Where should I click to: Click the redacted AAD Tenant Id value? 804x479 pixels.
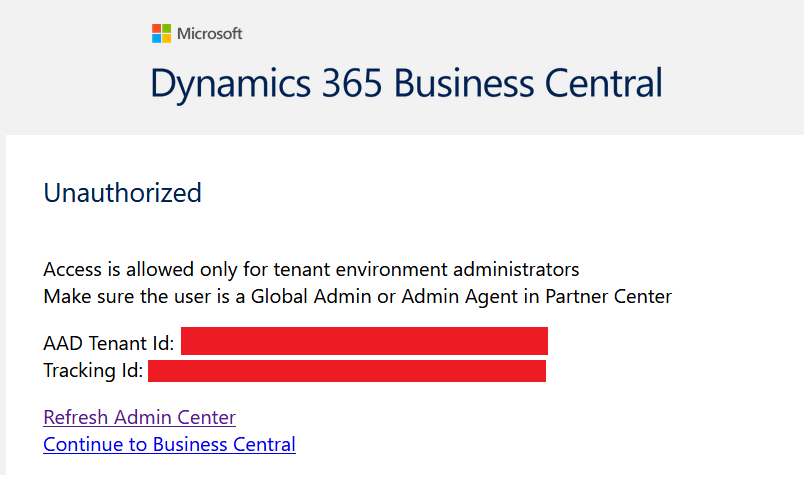(364, 341)
